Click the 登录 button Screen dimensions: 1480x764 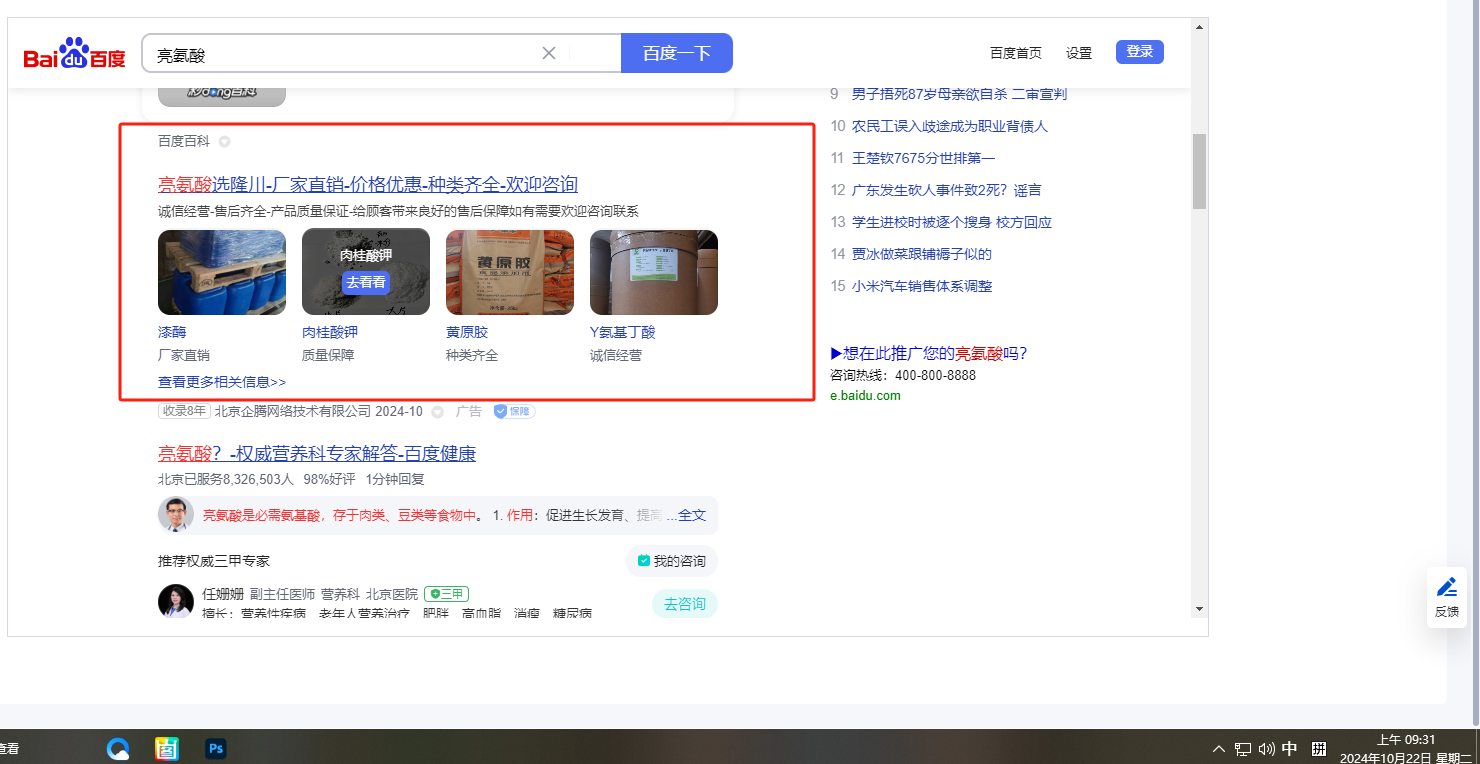coord(1140,52)
